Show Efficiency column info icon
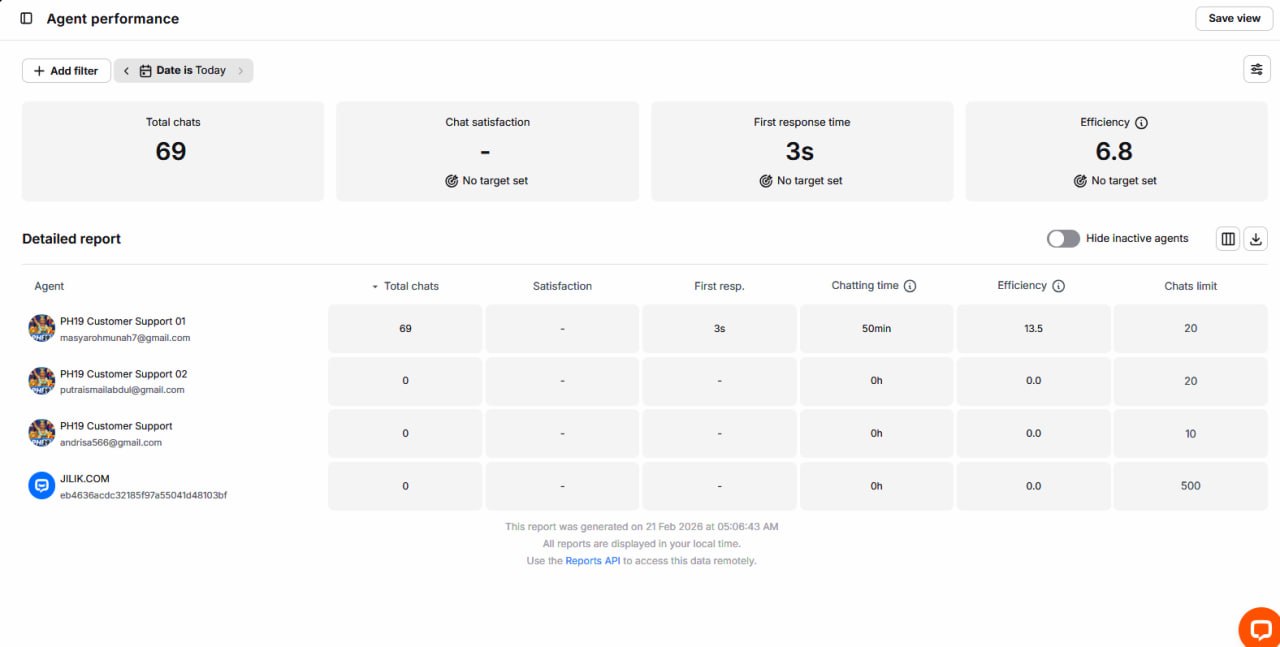 [x=1058, y=286]
